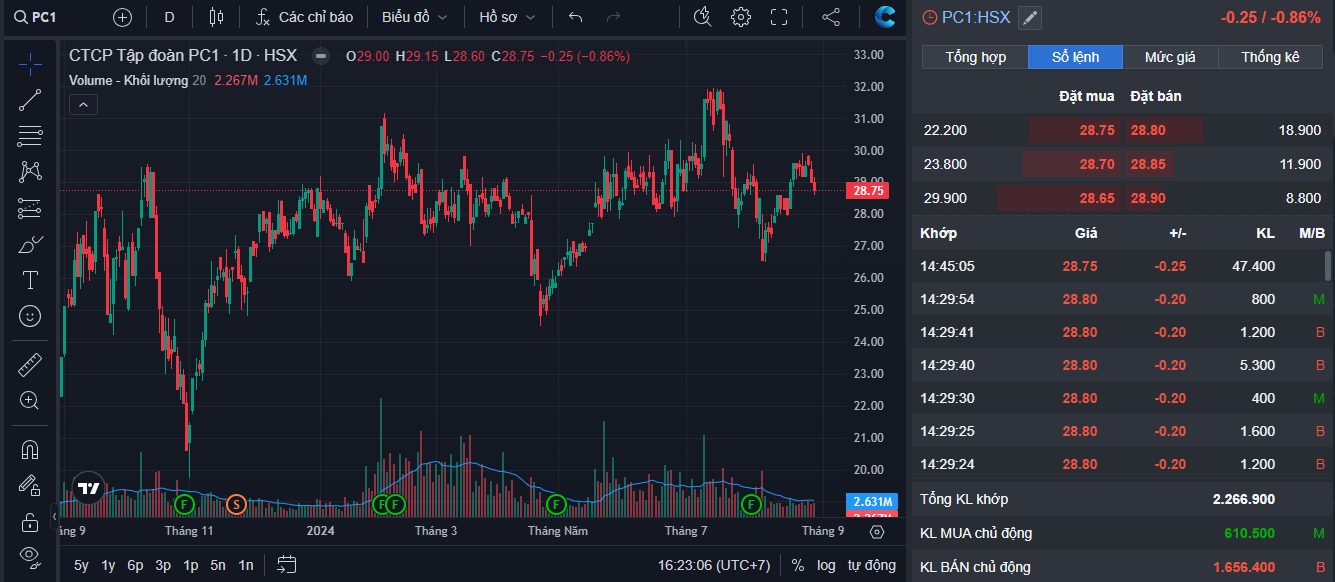Select the Text annotation tool
Image resolution: width=1335 pixels, height=582 pixels.
(x=30, y=280)
